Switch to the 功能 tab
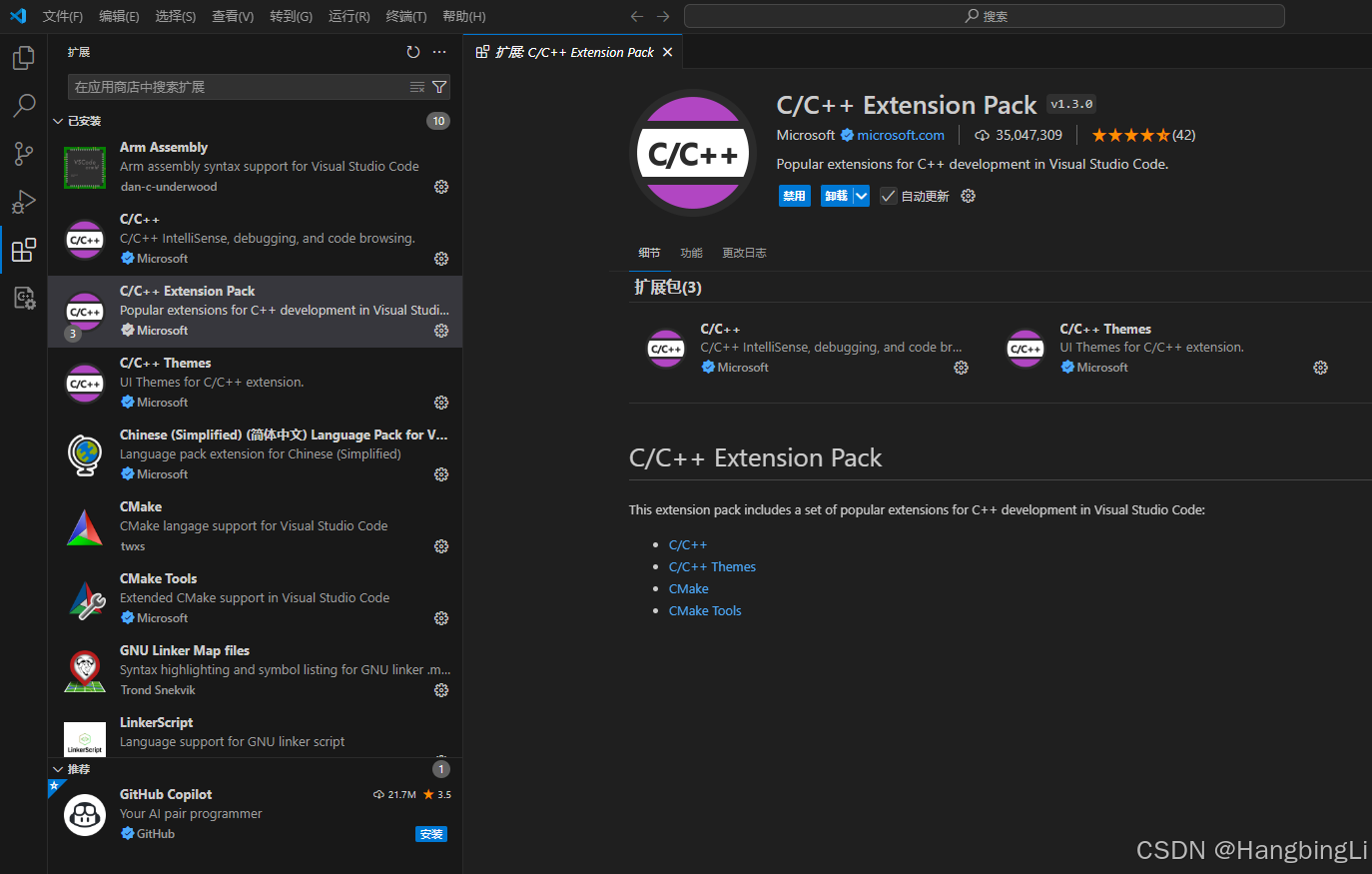 tap(691, 253)
